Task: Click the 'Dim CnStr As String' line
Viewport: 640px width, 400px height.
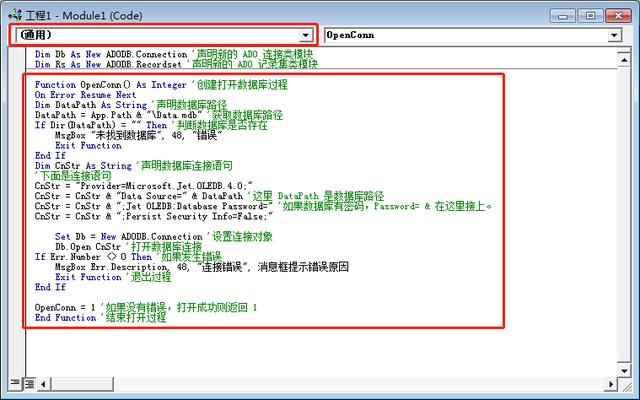Action: point(133,166)
